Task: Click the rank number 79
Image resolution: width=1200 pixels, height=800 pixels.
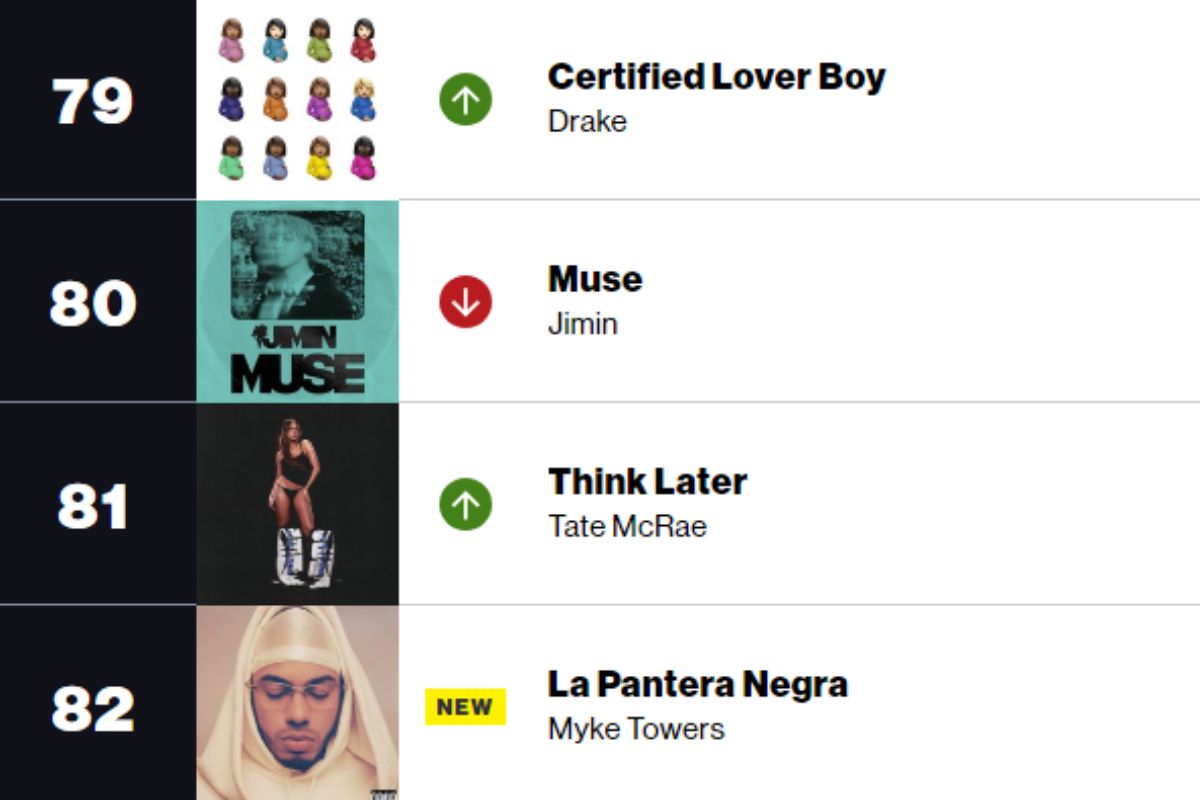Action: [x=93, y=100]
